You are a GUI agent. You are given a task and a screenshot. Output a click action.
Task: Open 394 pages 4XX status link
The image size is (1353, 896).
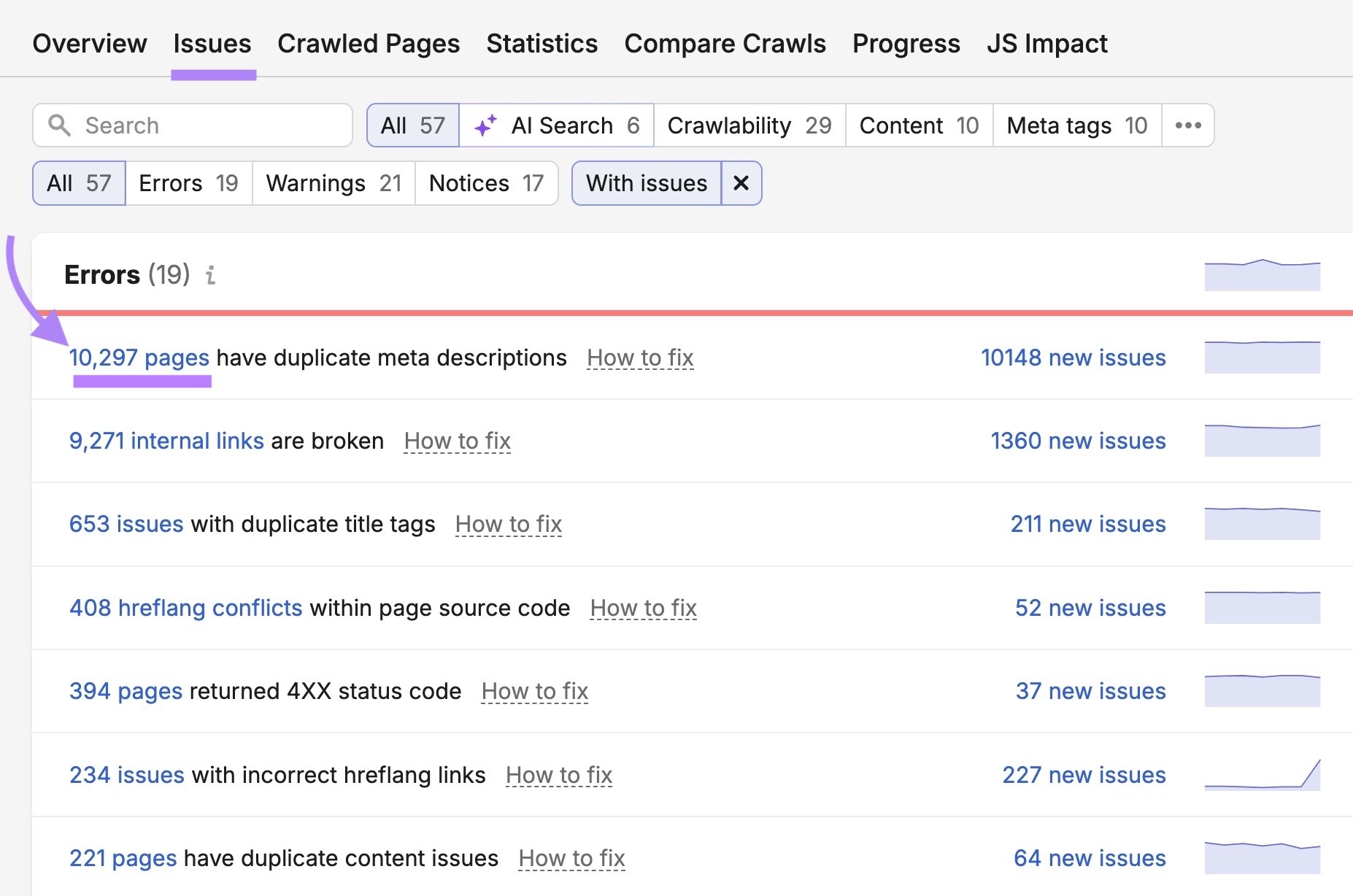[126, 691]
